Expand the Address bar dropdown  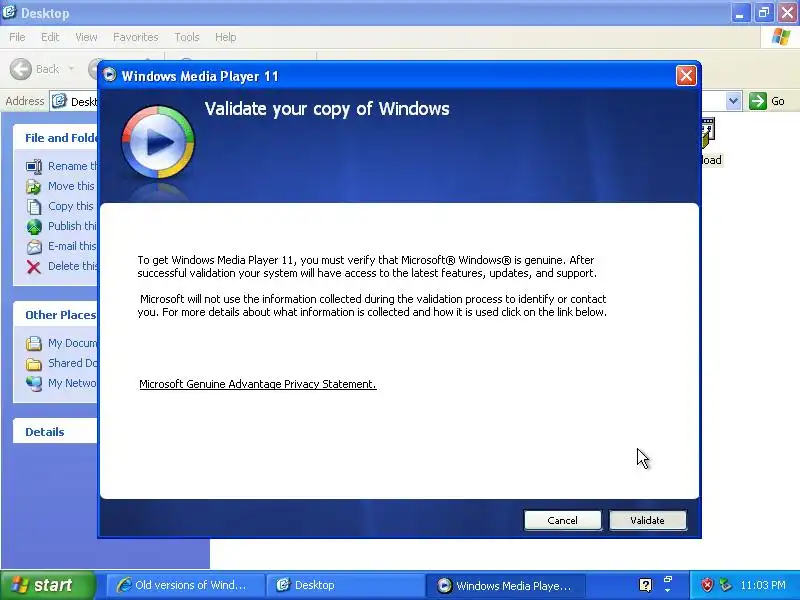(733, 101)
